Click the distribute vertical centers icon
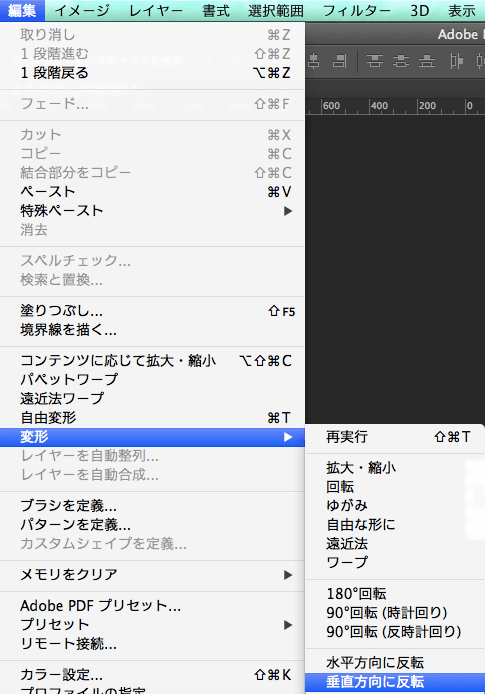This screenshot has width=485, height=694. pyautogui.click(x=401, y=61)
